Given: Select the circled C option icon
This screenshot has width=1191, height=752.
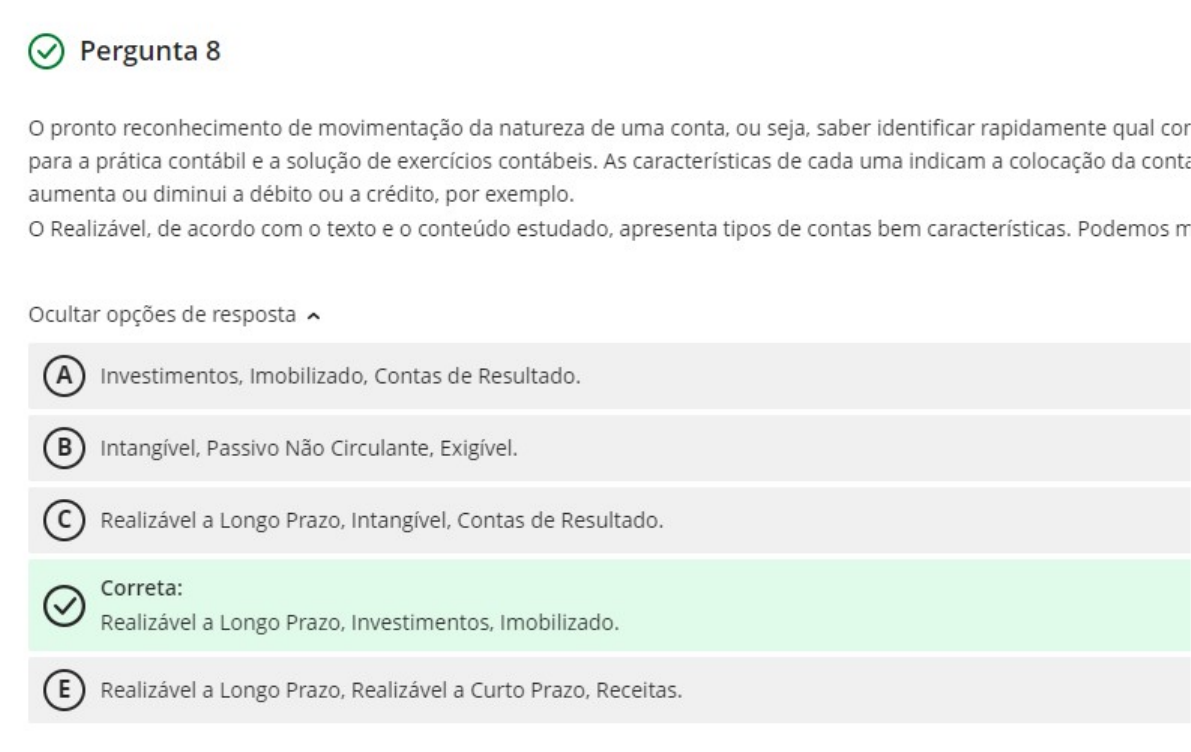Looking at the screenshot, I should (63, 520).
